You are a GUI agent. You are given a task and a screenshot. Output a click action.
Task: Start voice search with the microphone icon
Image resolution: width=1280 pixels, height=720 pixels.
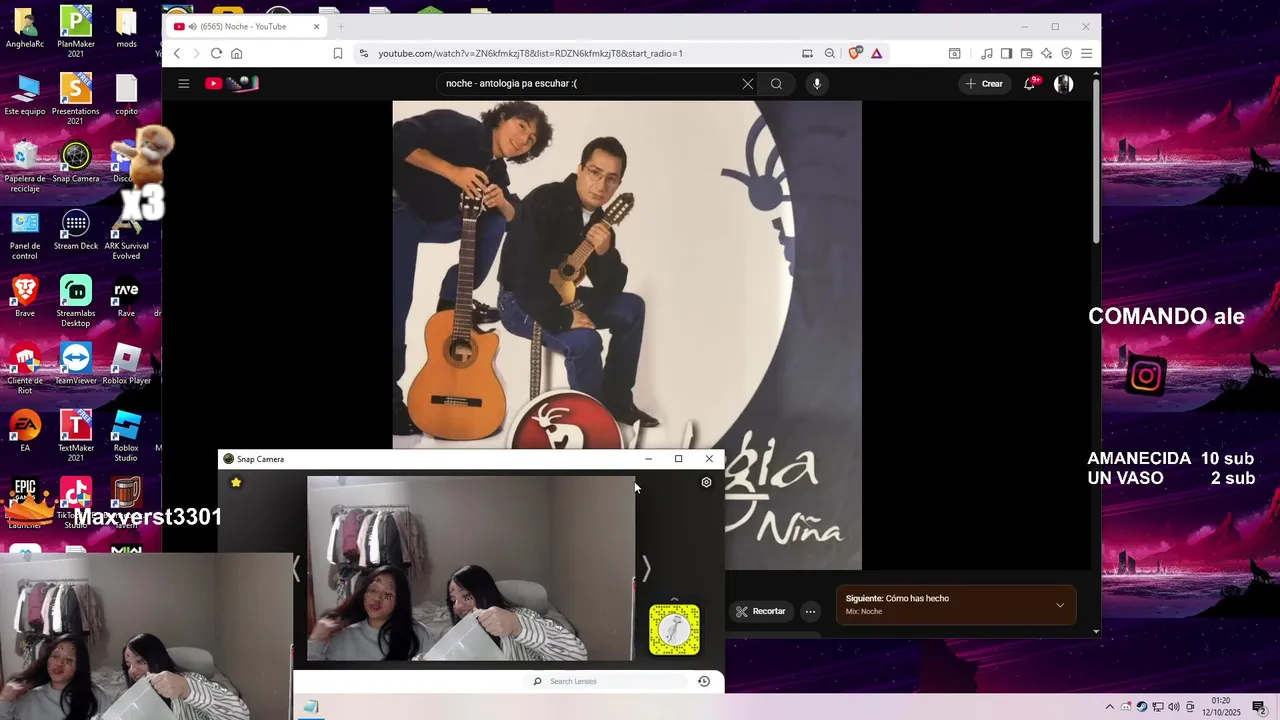click(x=817, y=84)
